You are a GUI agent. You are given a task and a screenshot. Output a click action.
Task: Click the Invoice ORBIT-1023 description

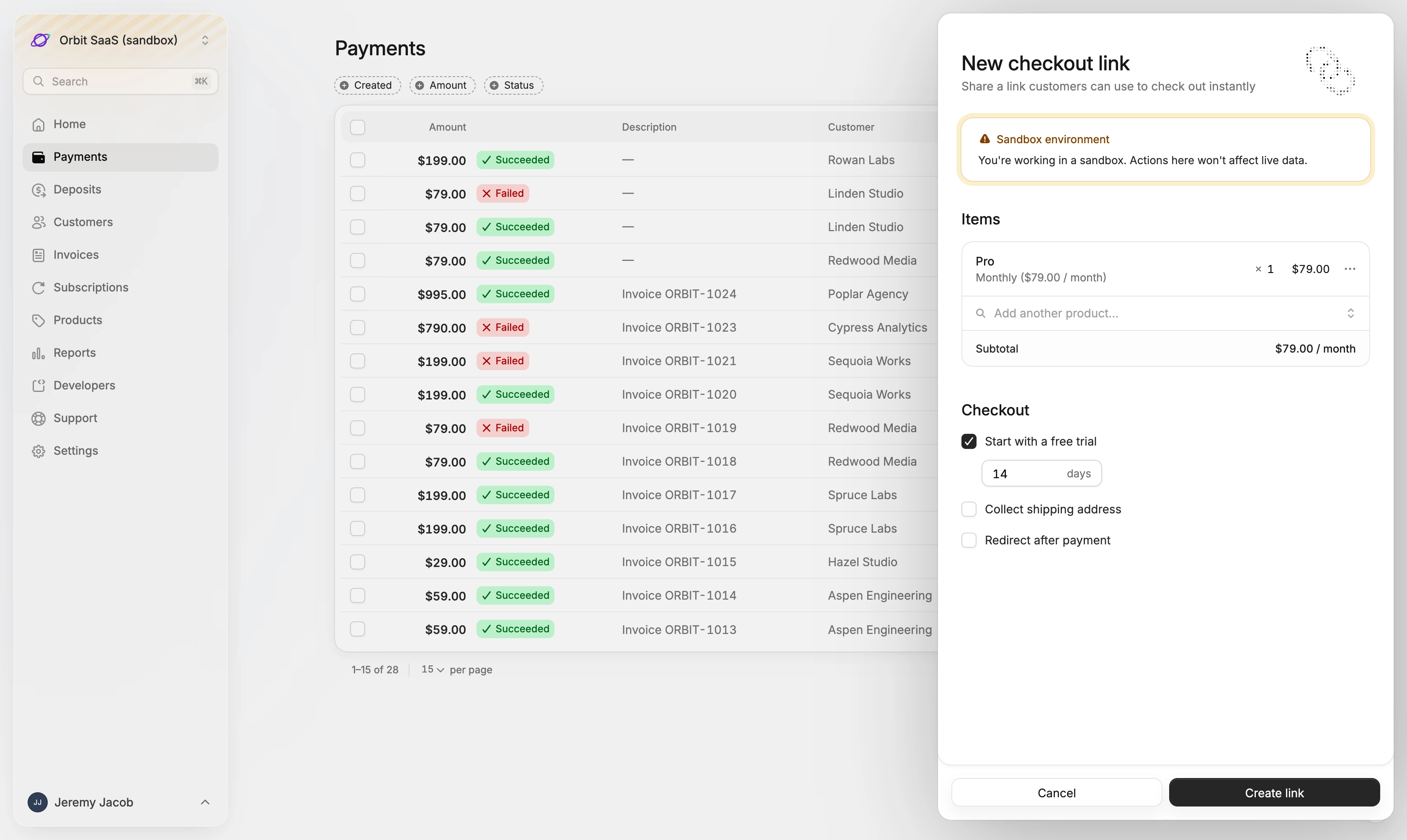click(x=679, y=327)
